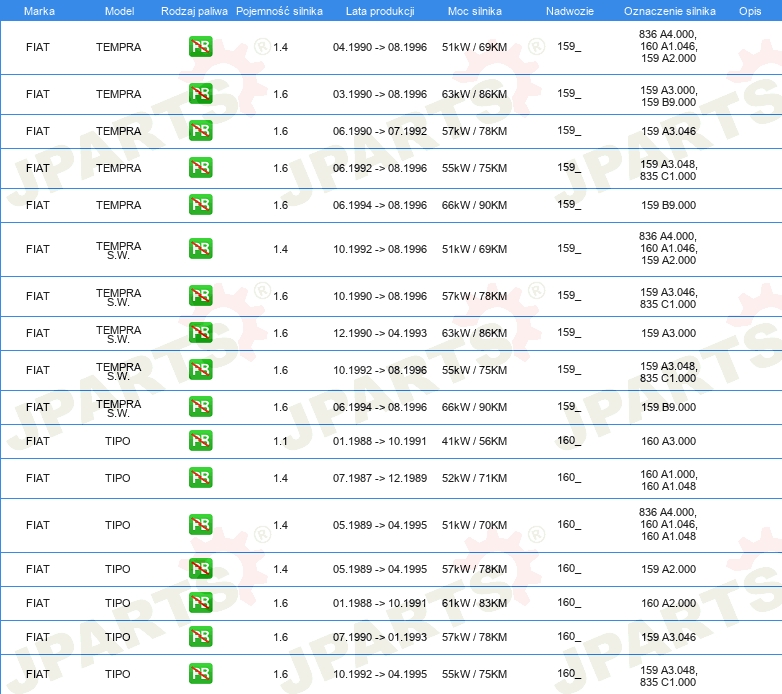
Task: Click the 51kW / 70KM power cell
Action: tap(474, 525)
